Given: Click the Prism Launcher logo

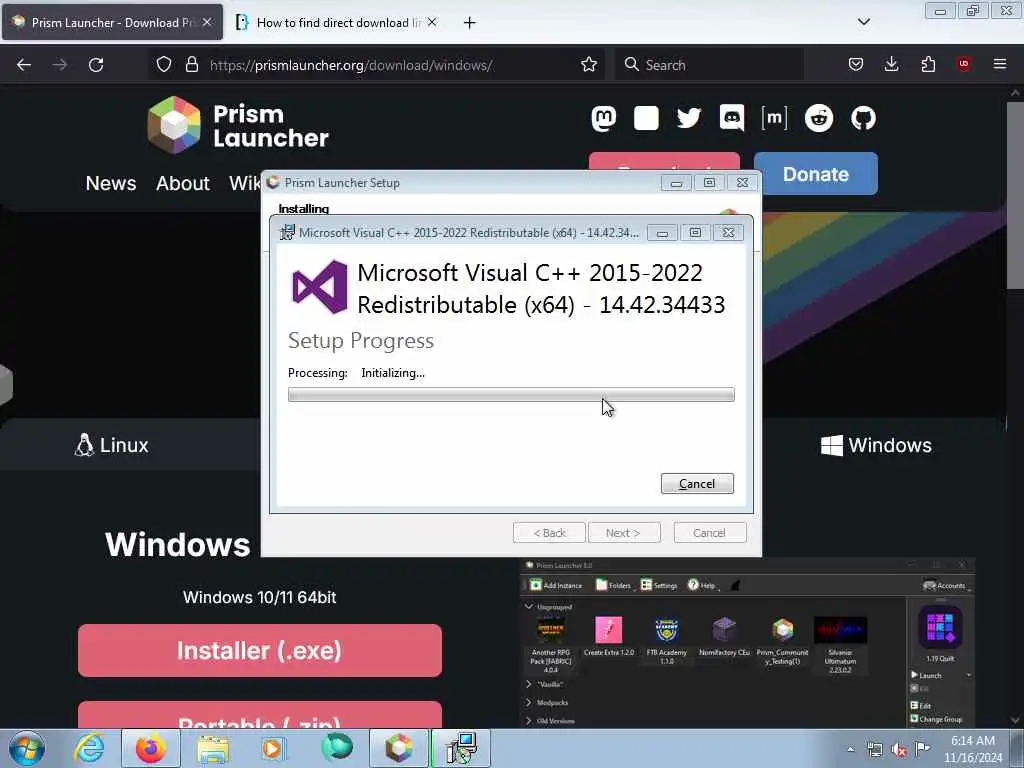Looking at the screenshot, I should pyautogui.click(x=238, y=125).
